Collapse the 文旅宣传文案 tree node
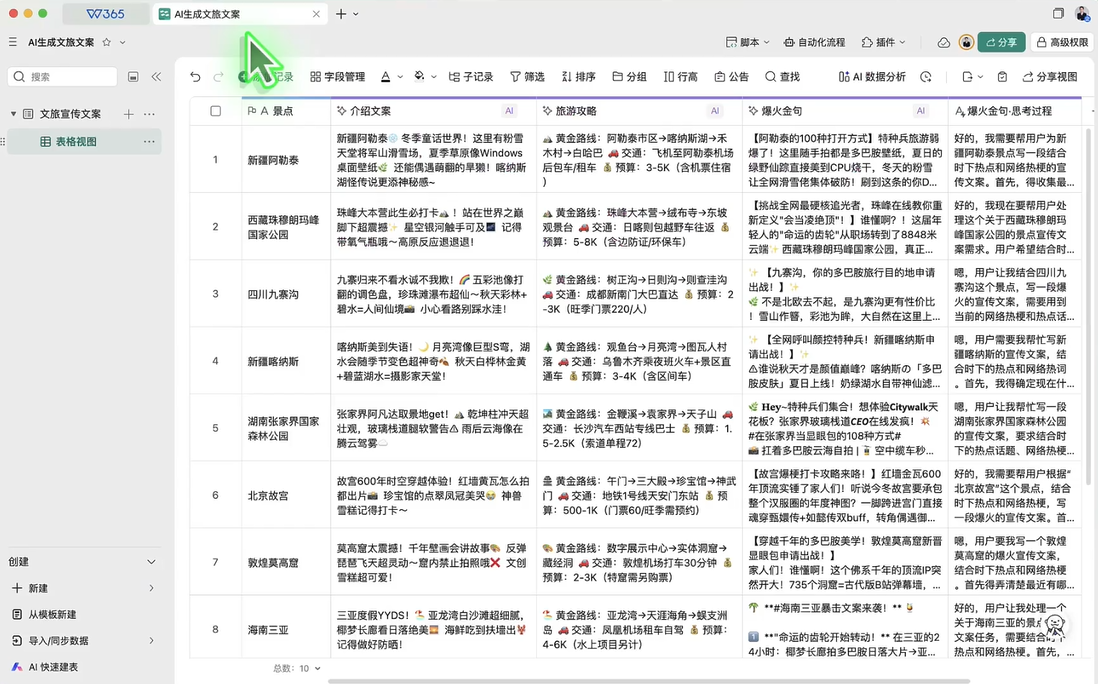This screenshot has width=1098, height=684. 14,114
